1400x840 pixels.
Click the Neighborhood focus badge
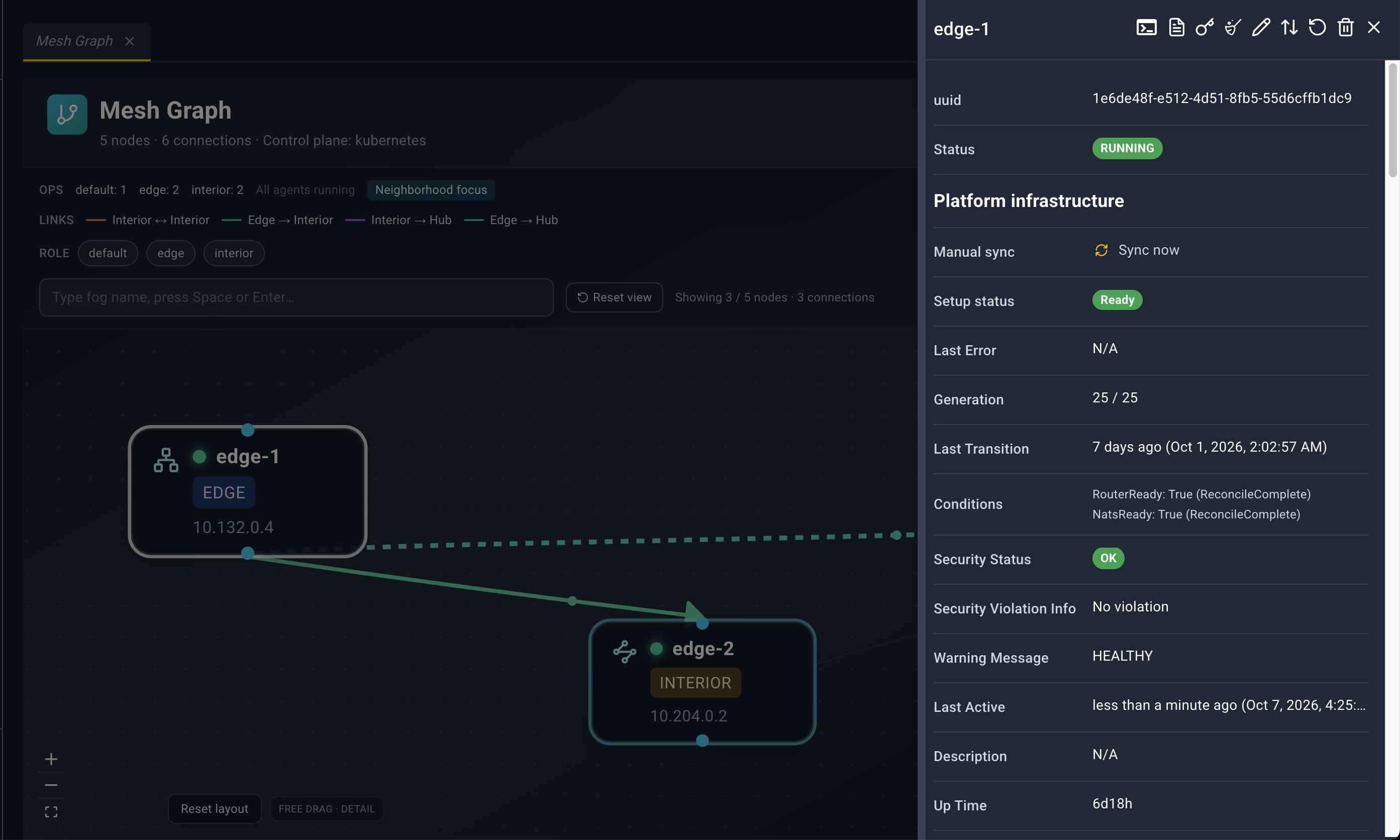(431, 189)
